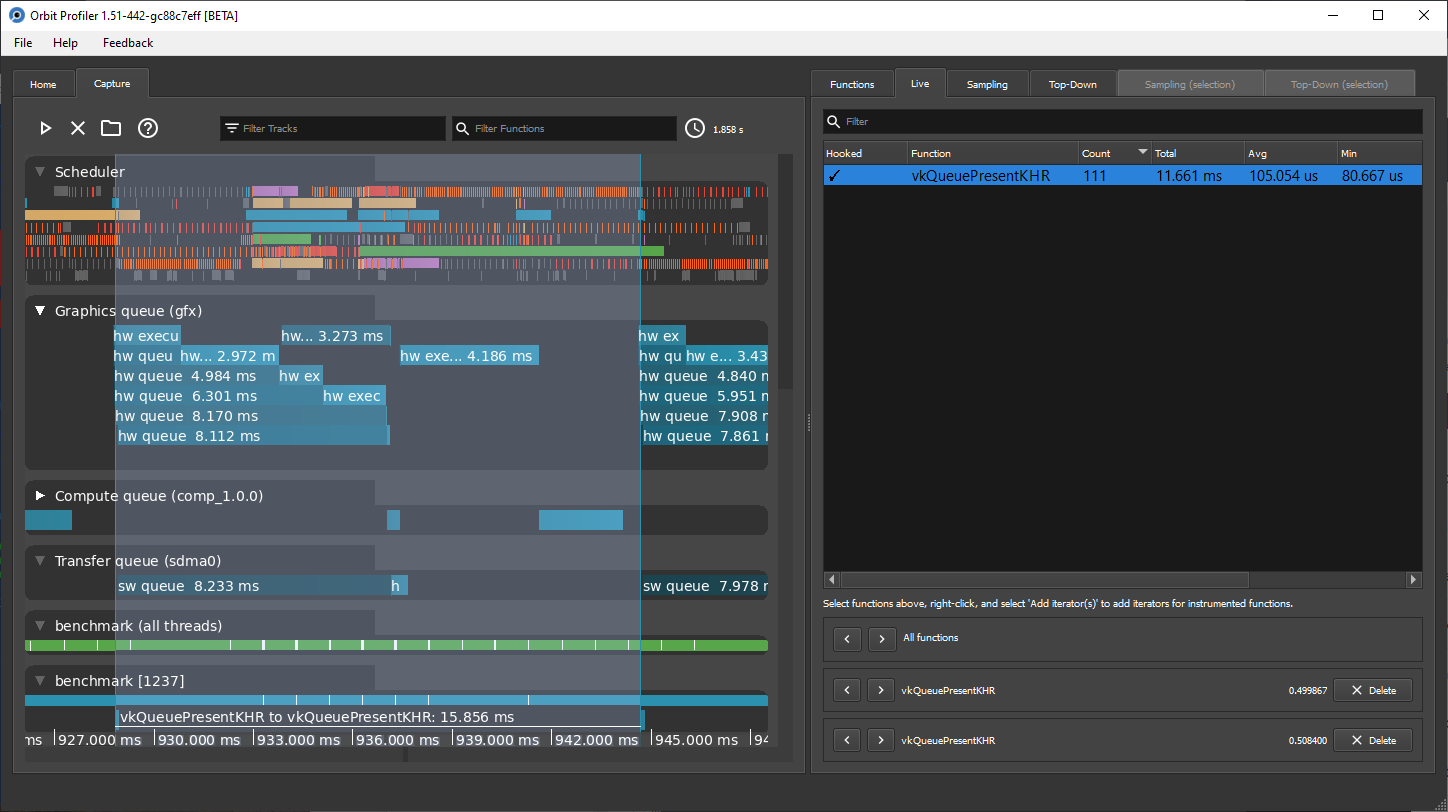1448x812 pixels.
Task: Click the 11.661 ms total cell
Action: tap(1197, 175)
